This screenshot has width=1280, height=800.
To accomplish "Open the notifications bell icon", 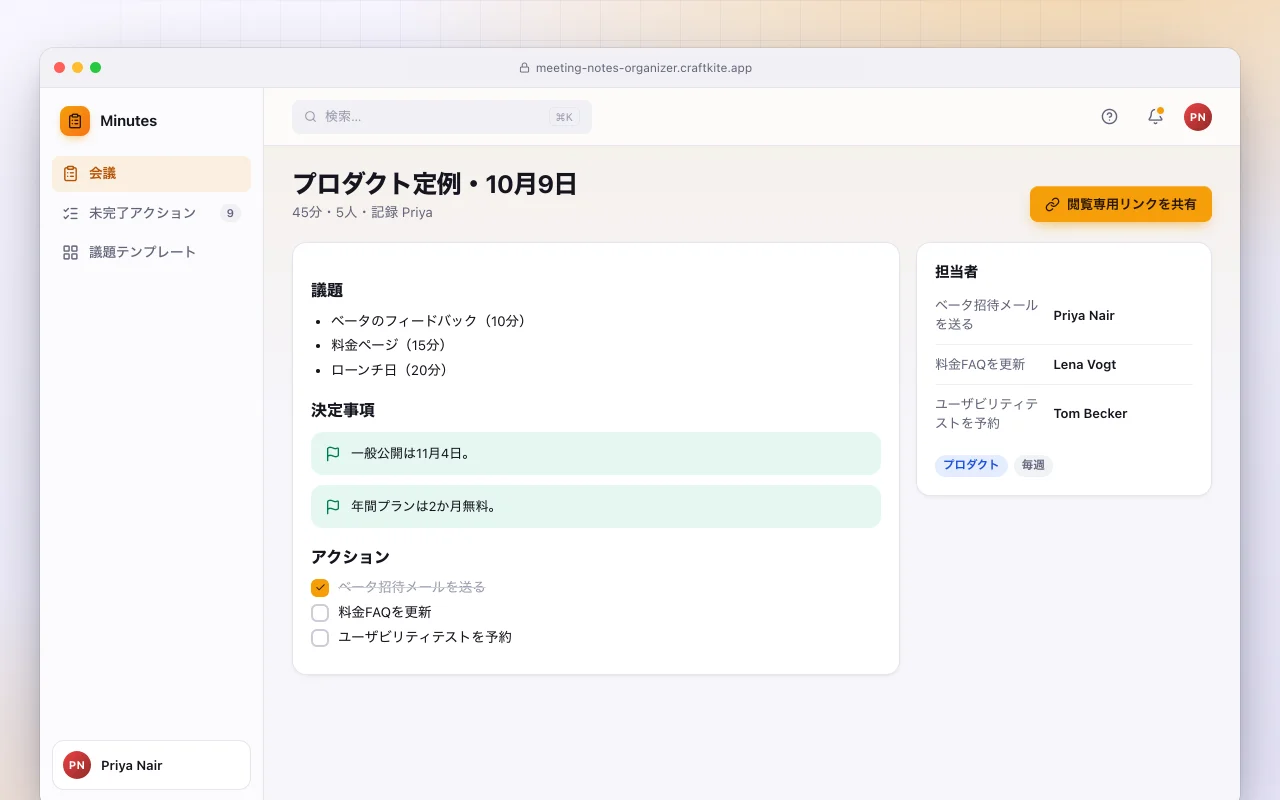I will pos(1155,116).
